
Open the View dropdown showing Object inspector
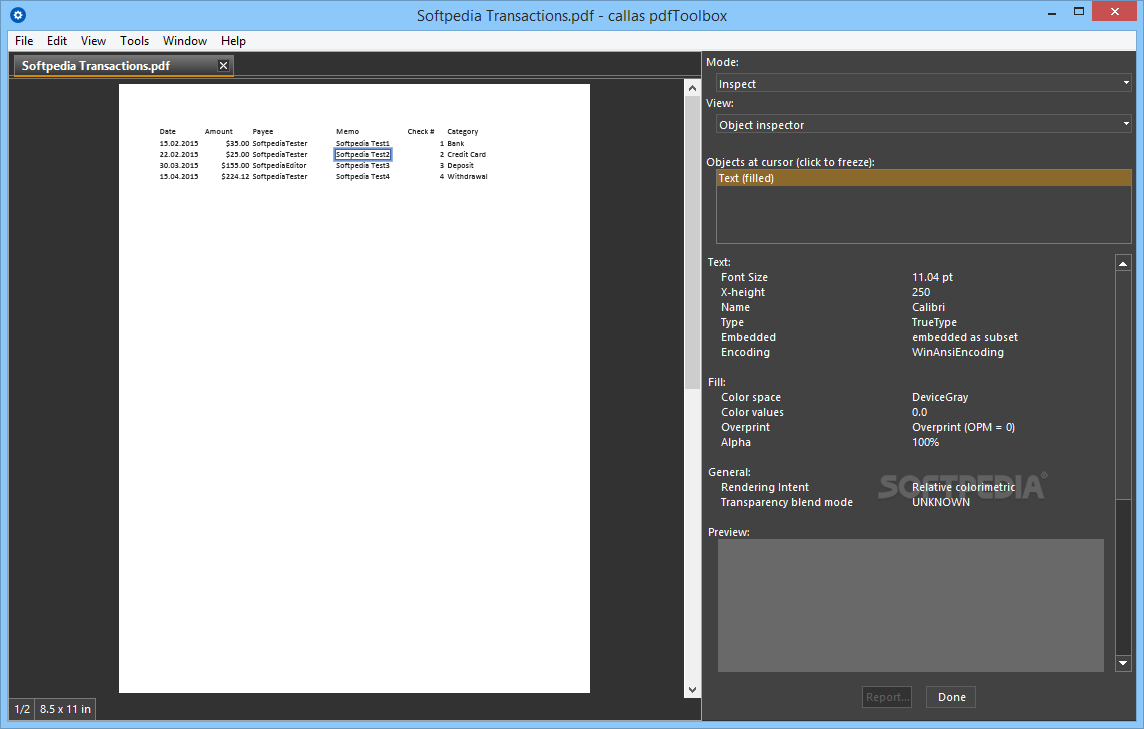click(x=924, y=124)
